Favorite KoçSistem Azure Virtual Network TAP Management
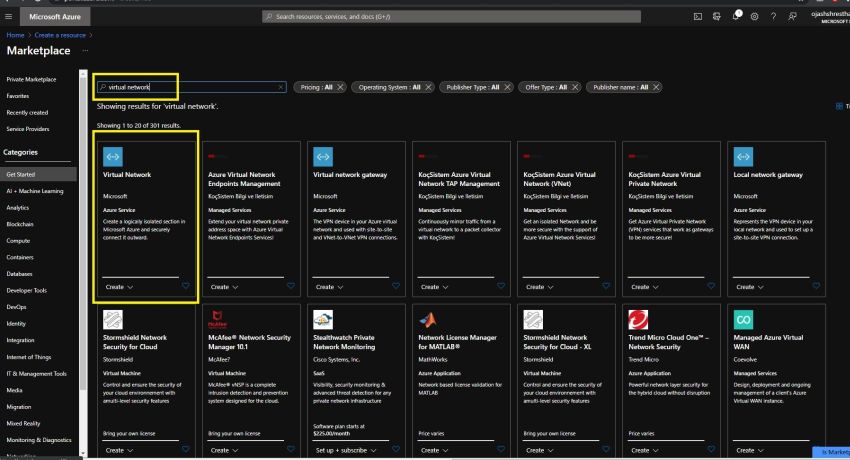 click(501, 286)
